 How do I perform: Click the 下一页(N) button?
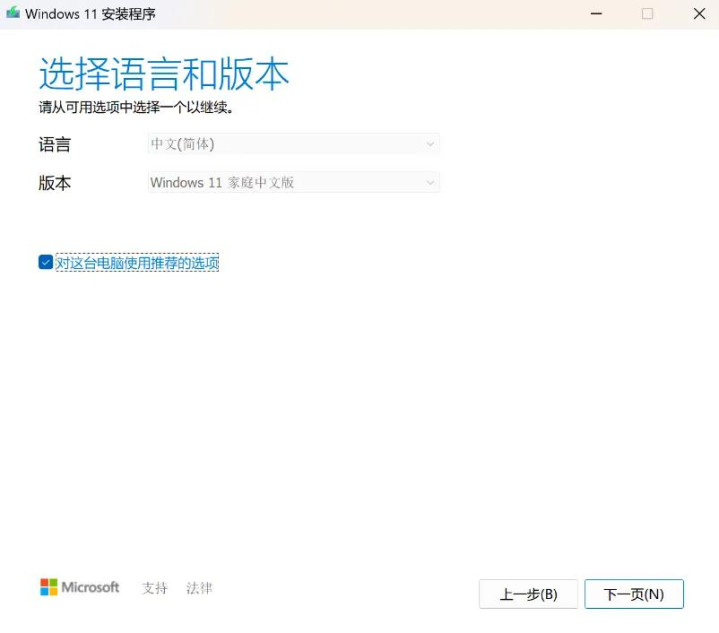click(x=634, y=594)
